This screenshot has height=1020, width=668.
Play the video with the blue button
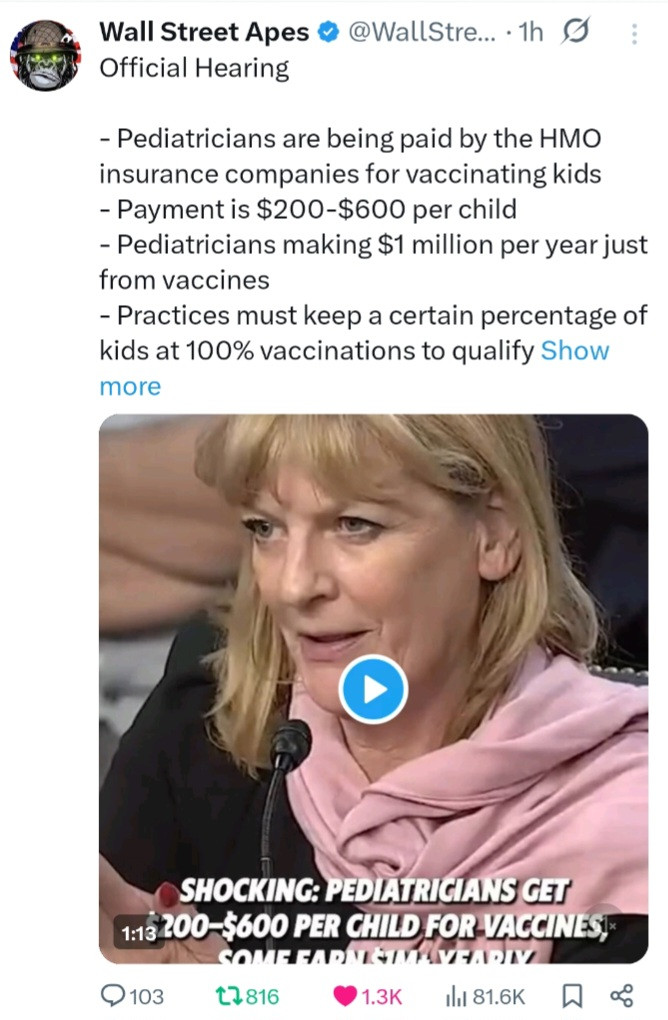point(373,689)
